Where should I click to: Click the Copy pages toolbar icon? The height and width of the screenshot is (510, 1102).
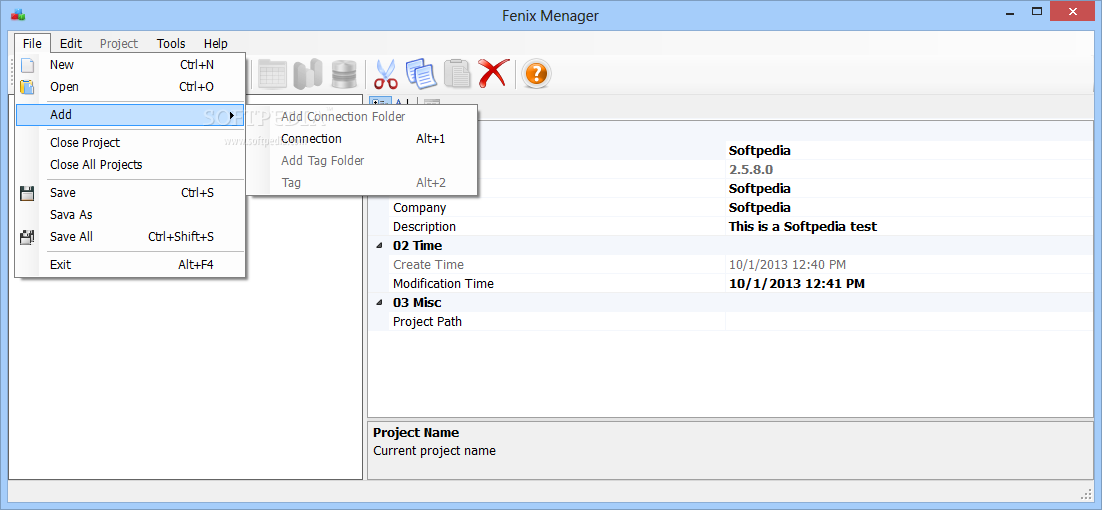click(421, 73)
